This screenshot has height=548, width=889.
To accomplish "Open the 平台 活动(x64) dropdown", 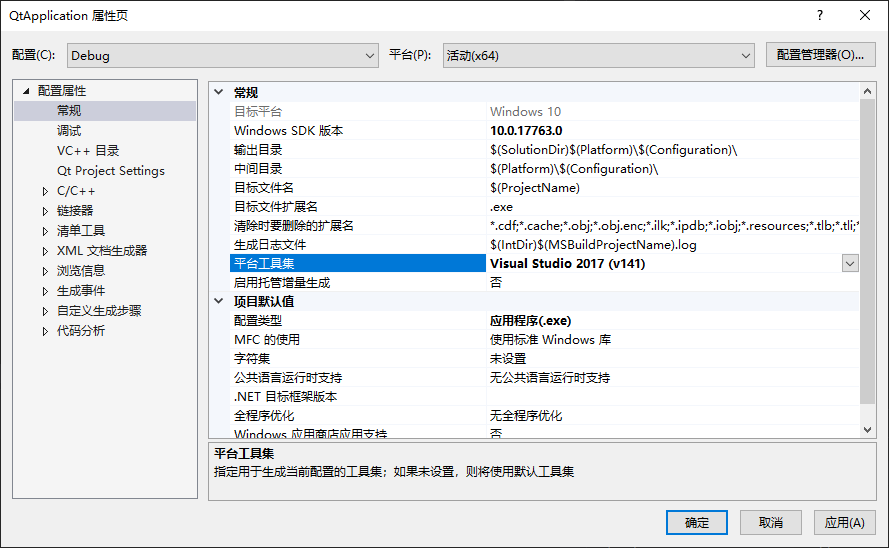I will coord(598,55).
